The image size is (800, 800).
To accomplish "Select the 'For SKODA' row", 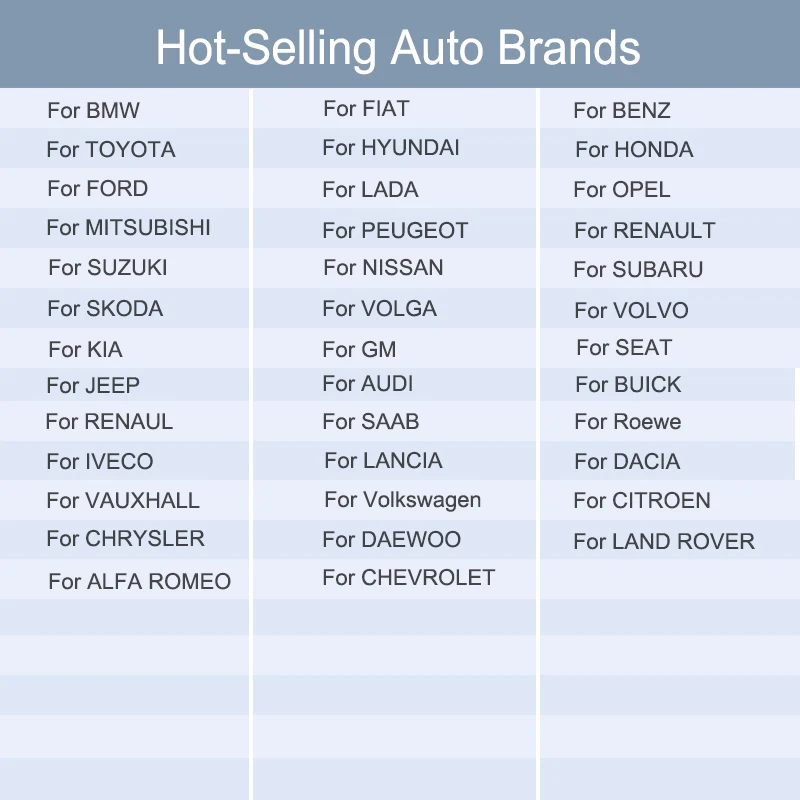I will click(x=105, y=308).
